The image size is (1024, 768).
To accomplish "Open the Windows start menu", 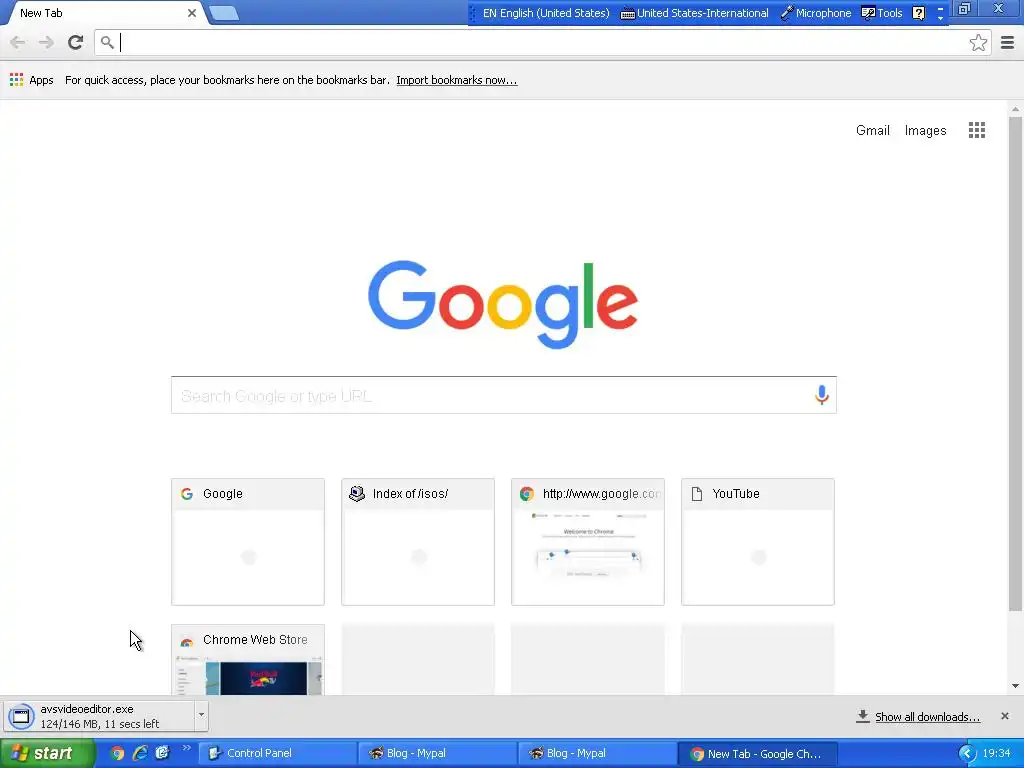I will point(47,753).
